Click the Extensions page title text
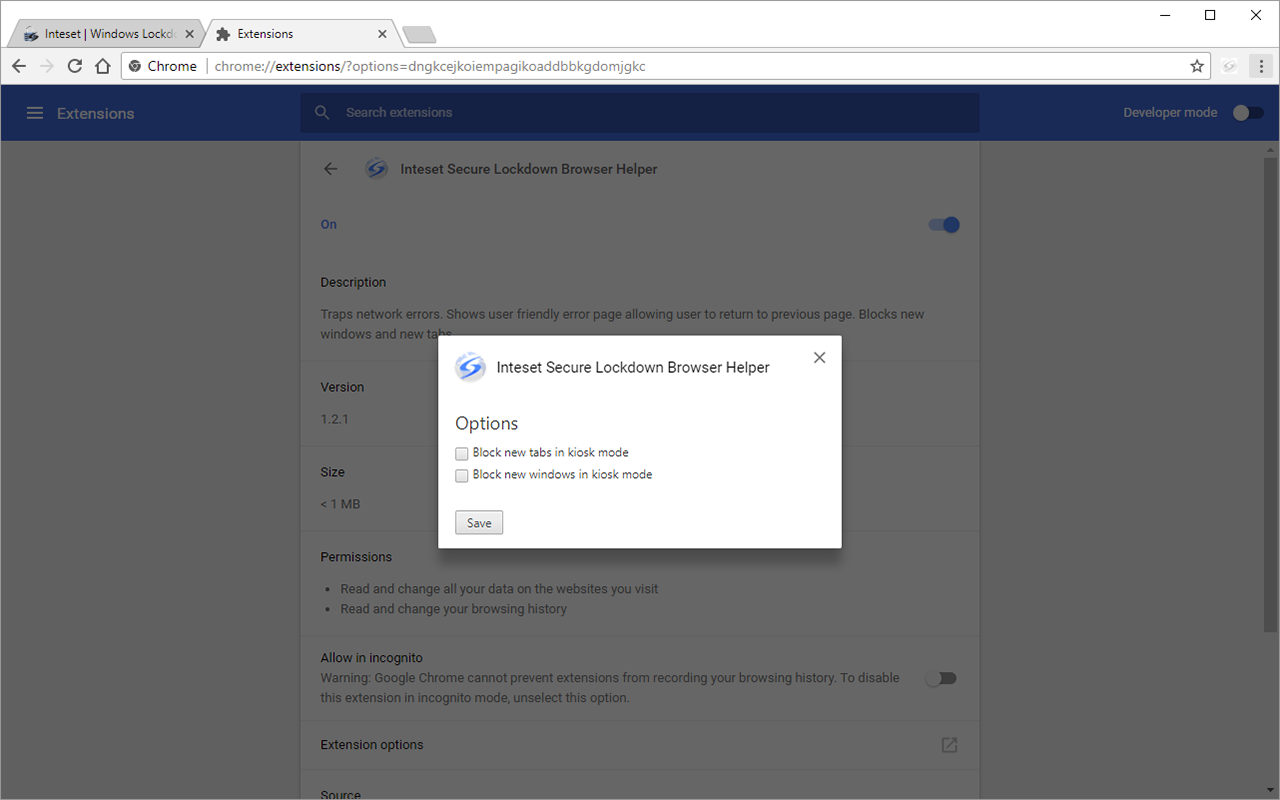This screenshot has height=800, width=1280. (95, 113)
